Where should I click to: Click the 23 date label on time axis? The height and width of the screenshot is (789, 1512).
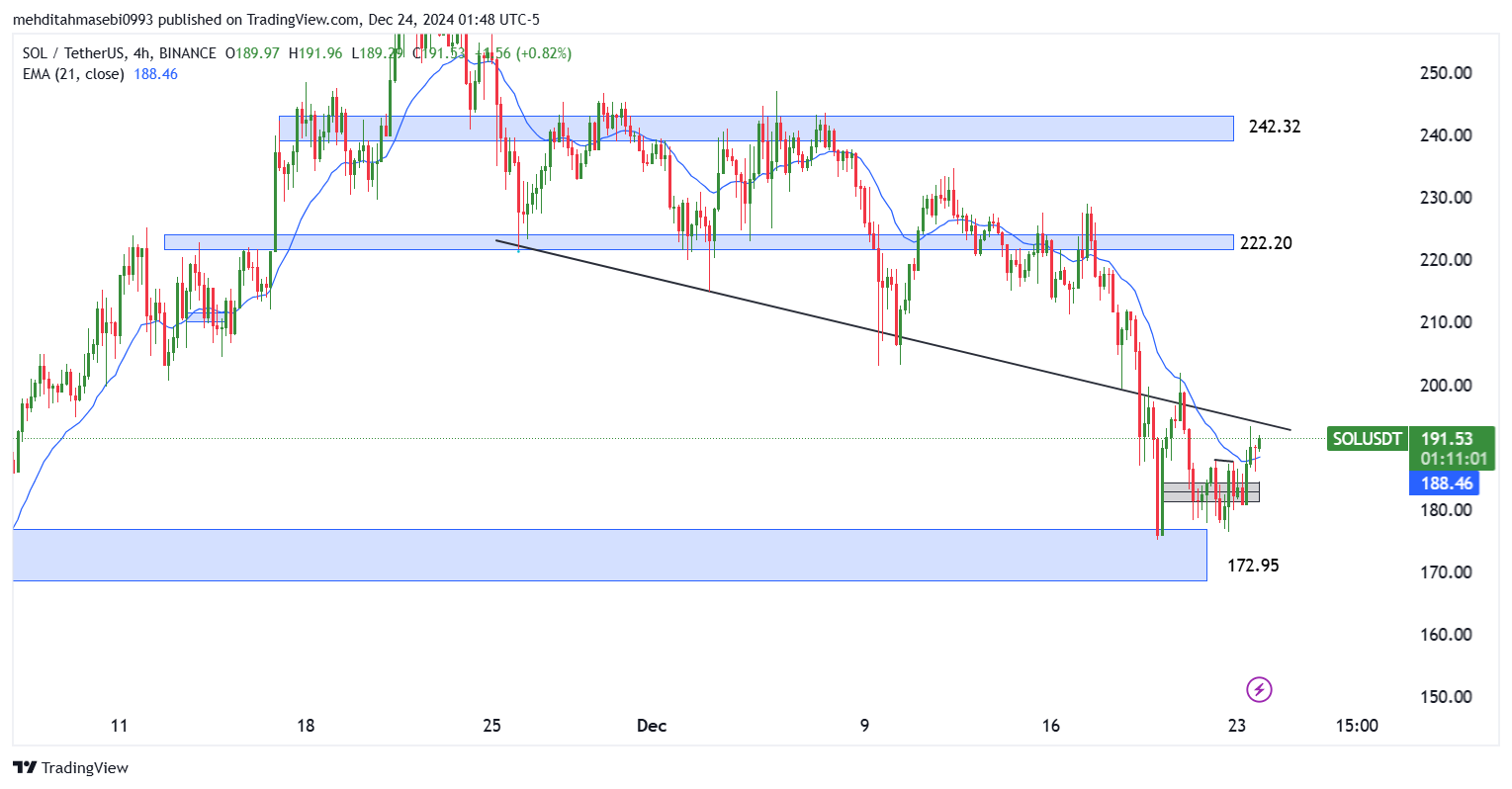click(1237, 726)
